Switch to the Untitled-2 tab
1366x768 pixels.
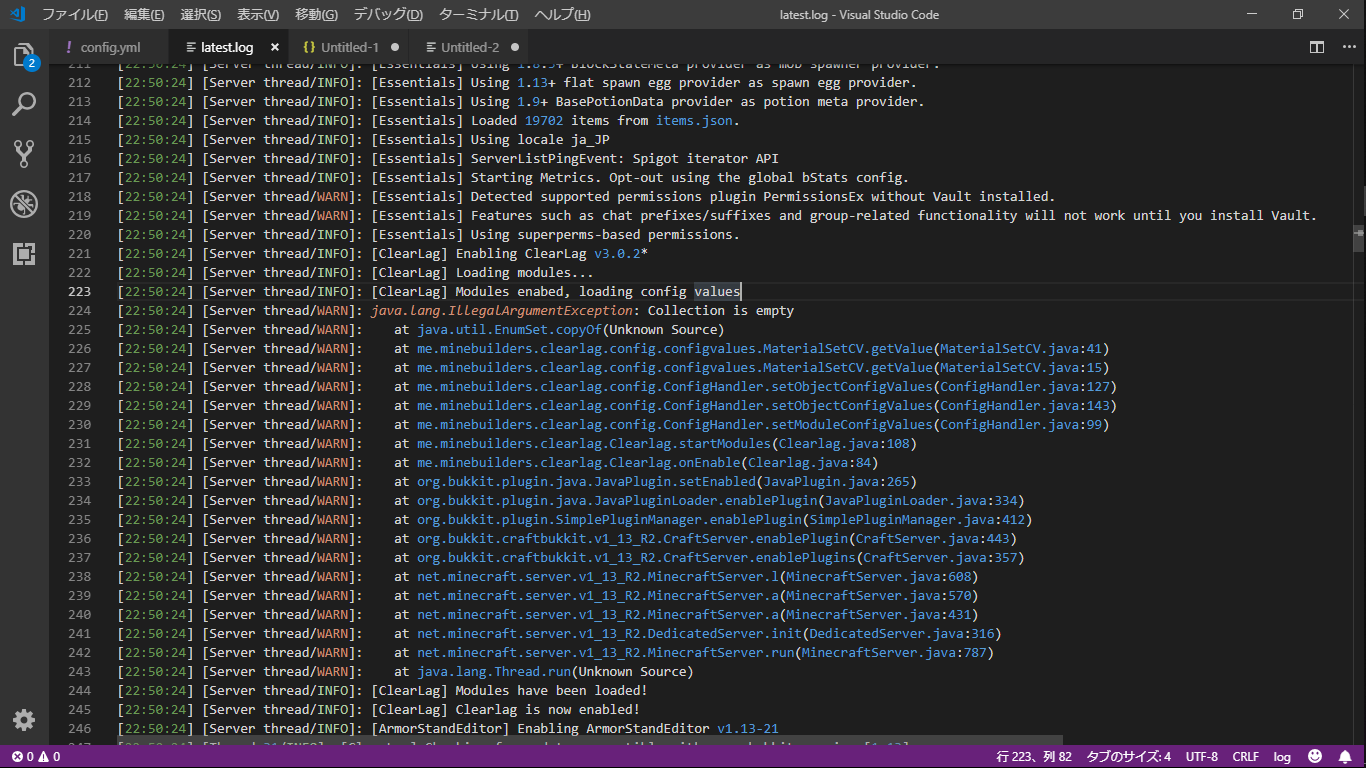click(x=470, y=47)
